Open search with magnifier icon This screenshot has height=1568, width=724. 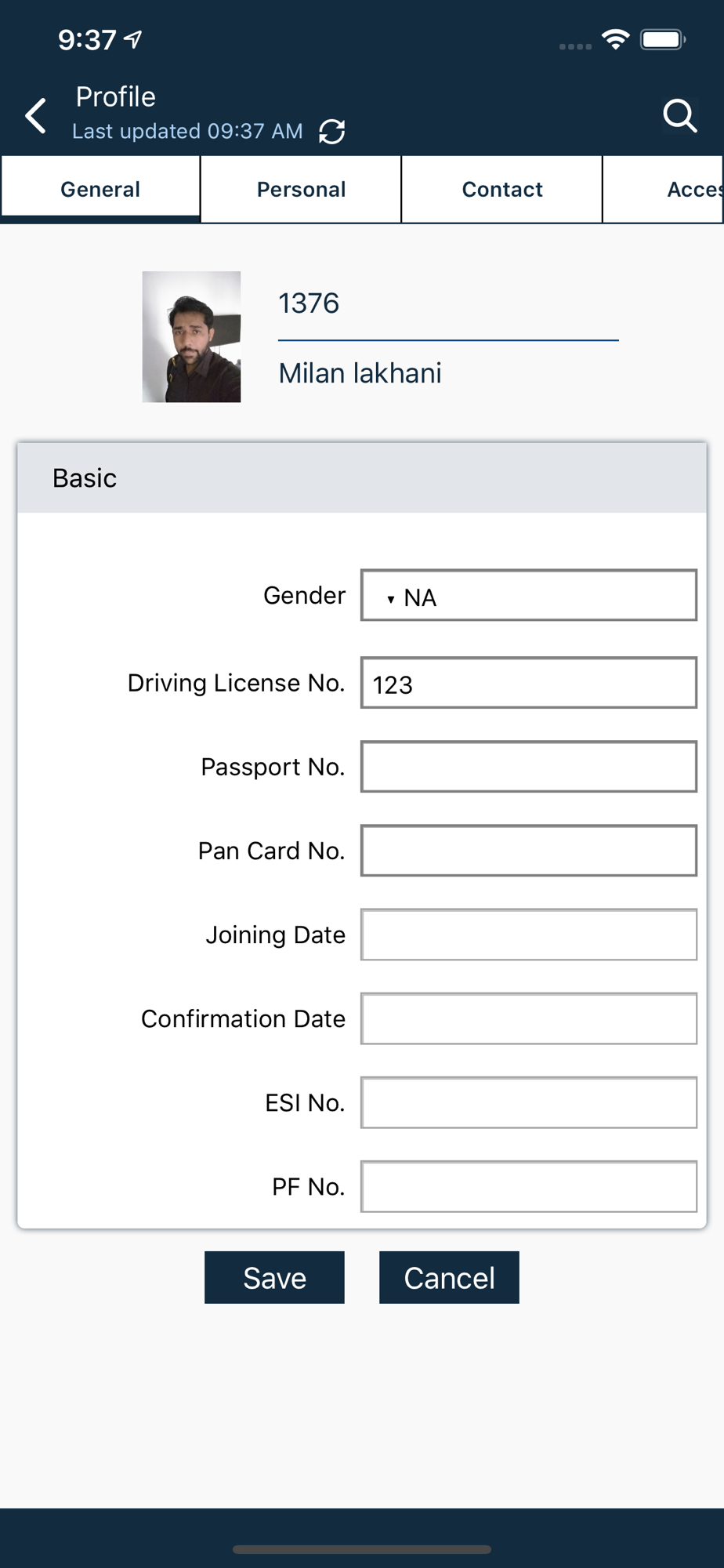679,116
